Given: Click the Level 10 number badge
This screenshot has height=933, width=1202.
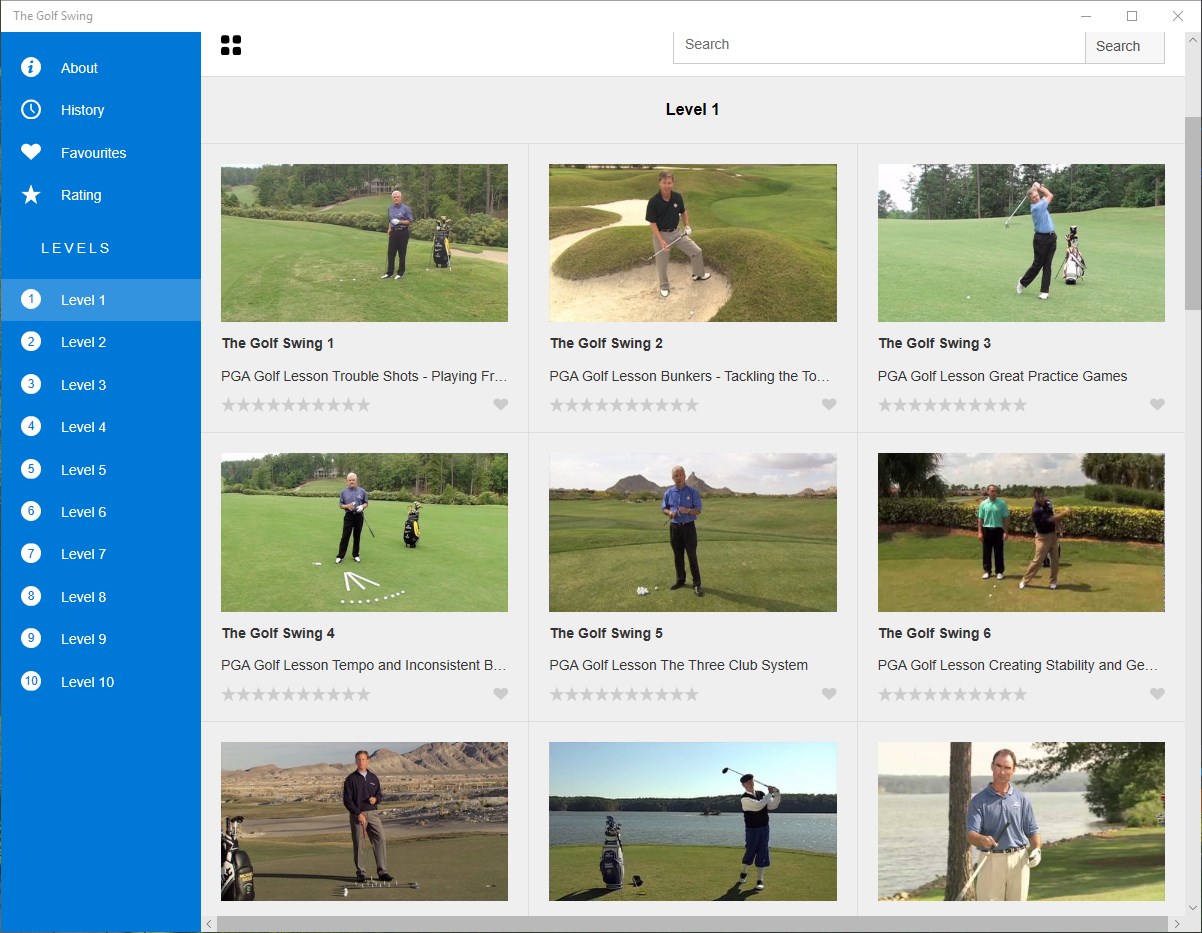Looking at the screenshot, I should click(31, 681).
